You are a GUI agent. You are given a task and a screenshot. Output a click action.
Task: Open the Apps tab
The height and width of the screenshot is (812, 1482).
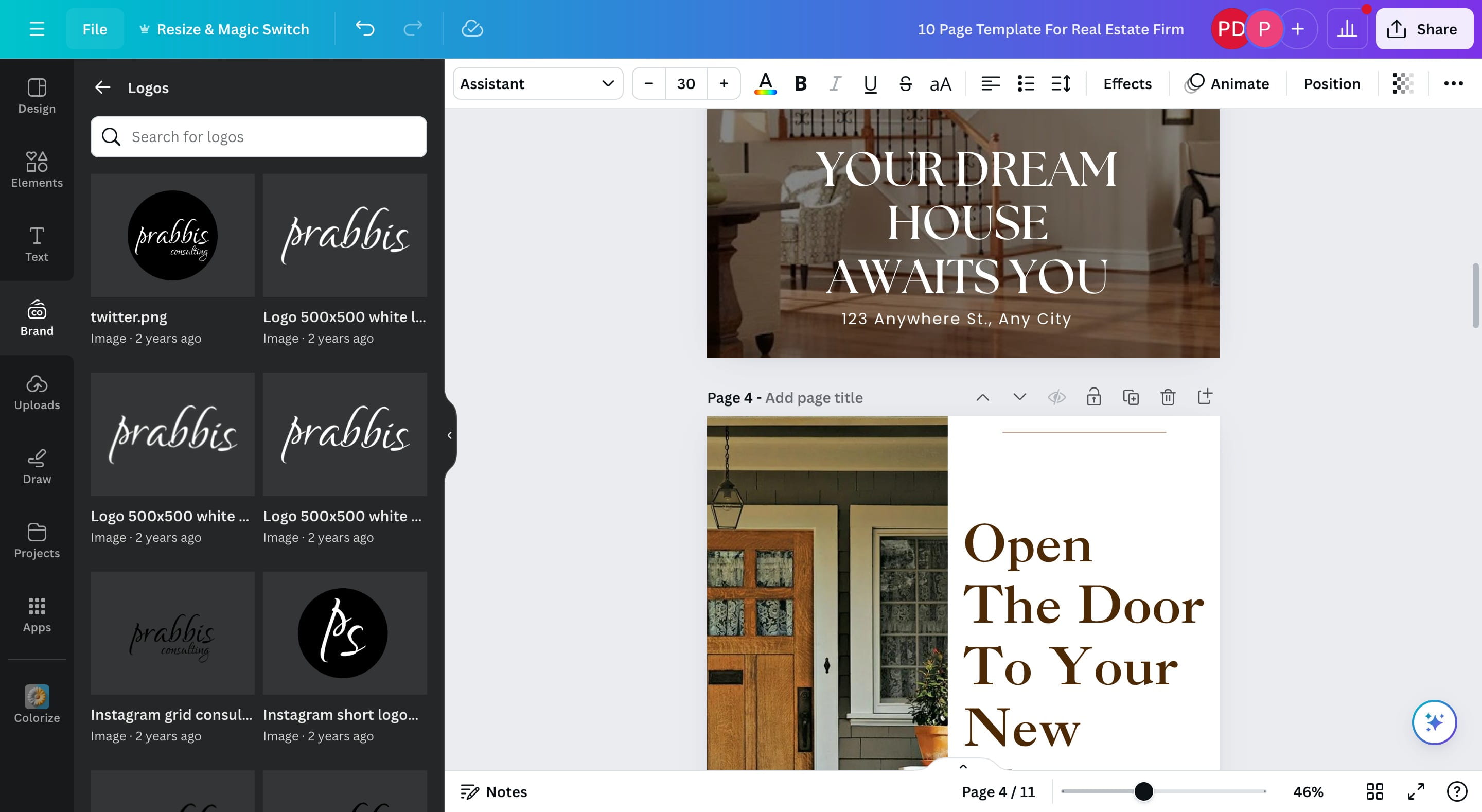pyautogui.click(x=37, y=614)
